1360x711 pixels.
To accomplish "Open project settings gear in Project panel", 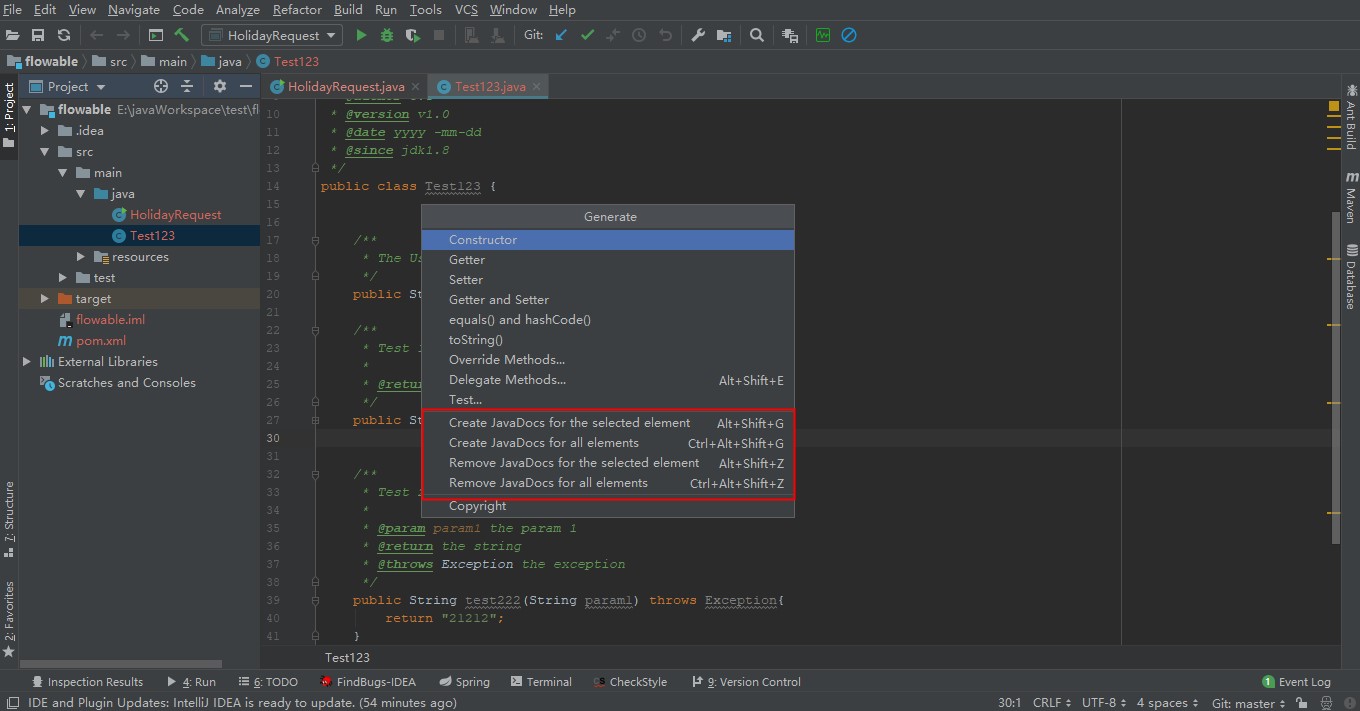I will (x=220, y=86).
